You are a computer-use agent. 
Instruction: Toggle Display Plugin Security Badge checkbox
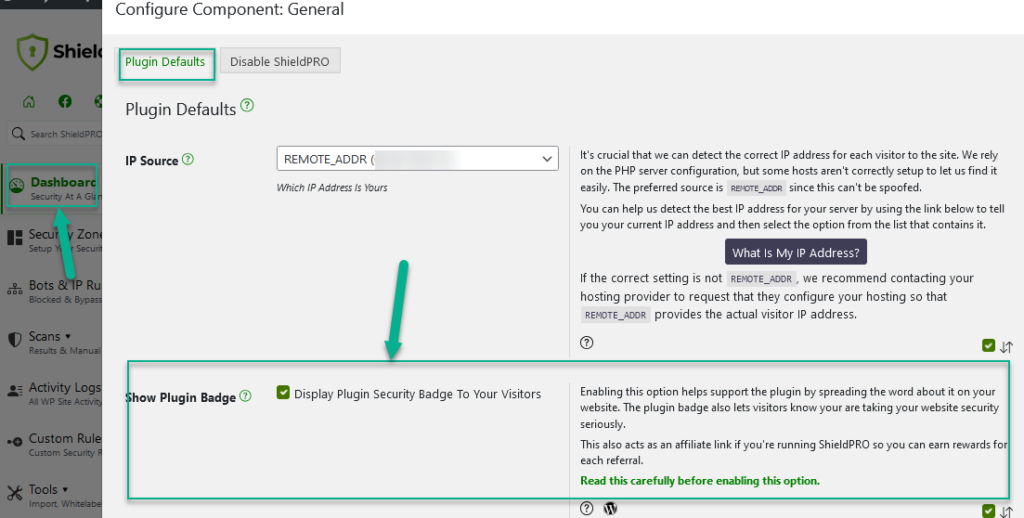pos(283,394)
